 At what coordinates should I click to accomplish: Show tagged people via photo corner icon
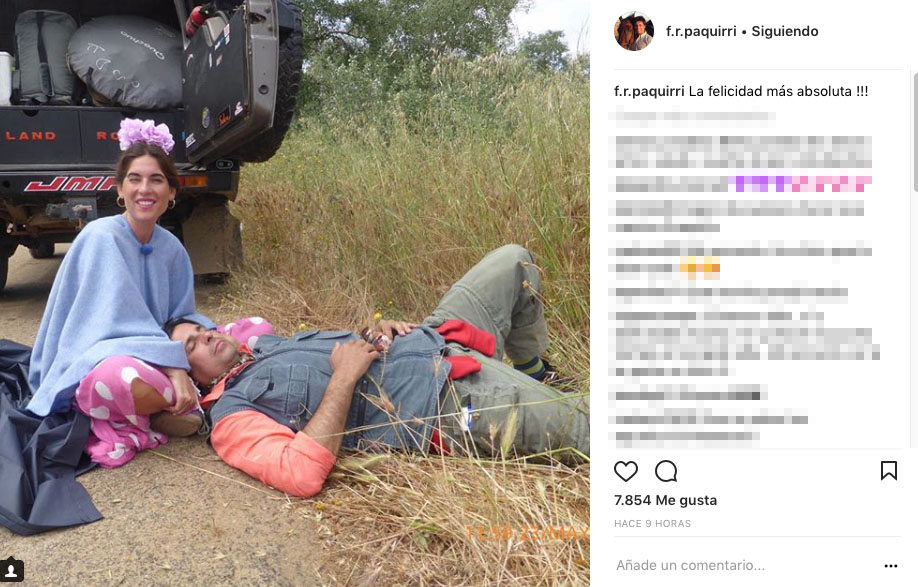coord(12,570)
